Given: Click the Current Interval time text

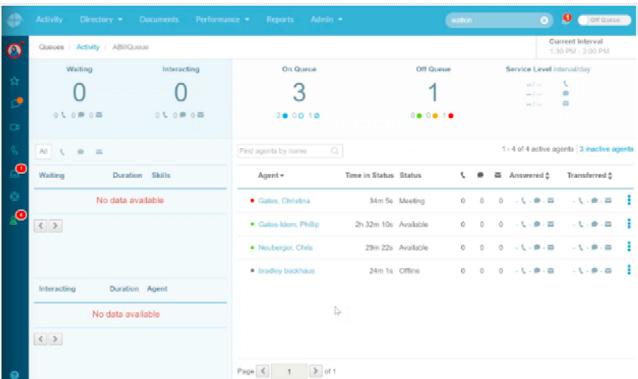Looking at the screenshot, I should (579, 51).
